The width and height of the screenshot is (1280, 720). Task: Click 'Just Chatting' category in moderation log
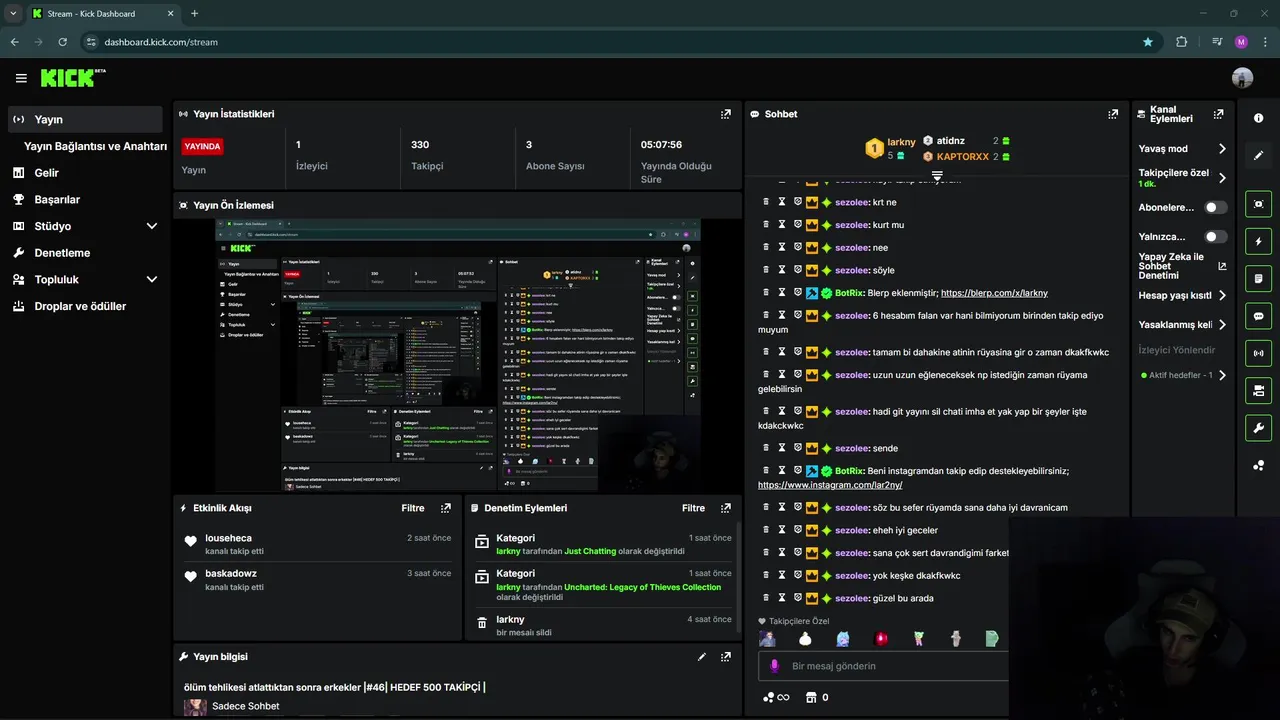tap(590, 551)
